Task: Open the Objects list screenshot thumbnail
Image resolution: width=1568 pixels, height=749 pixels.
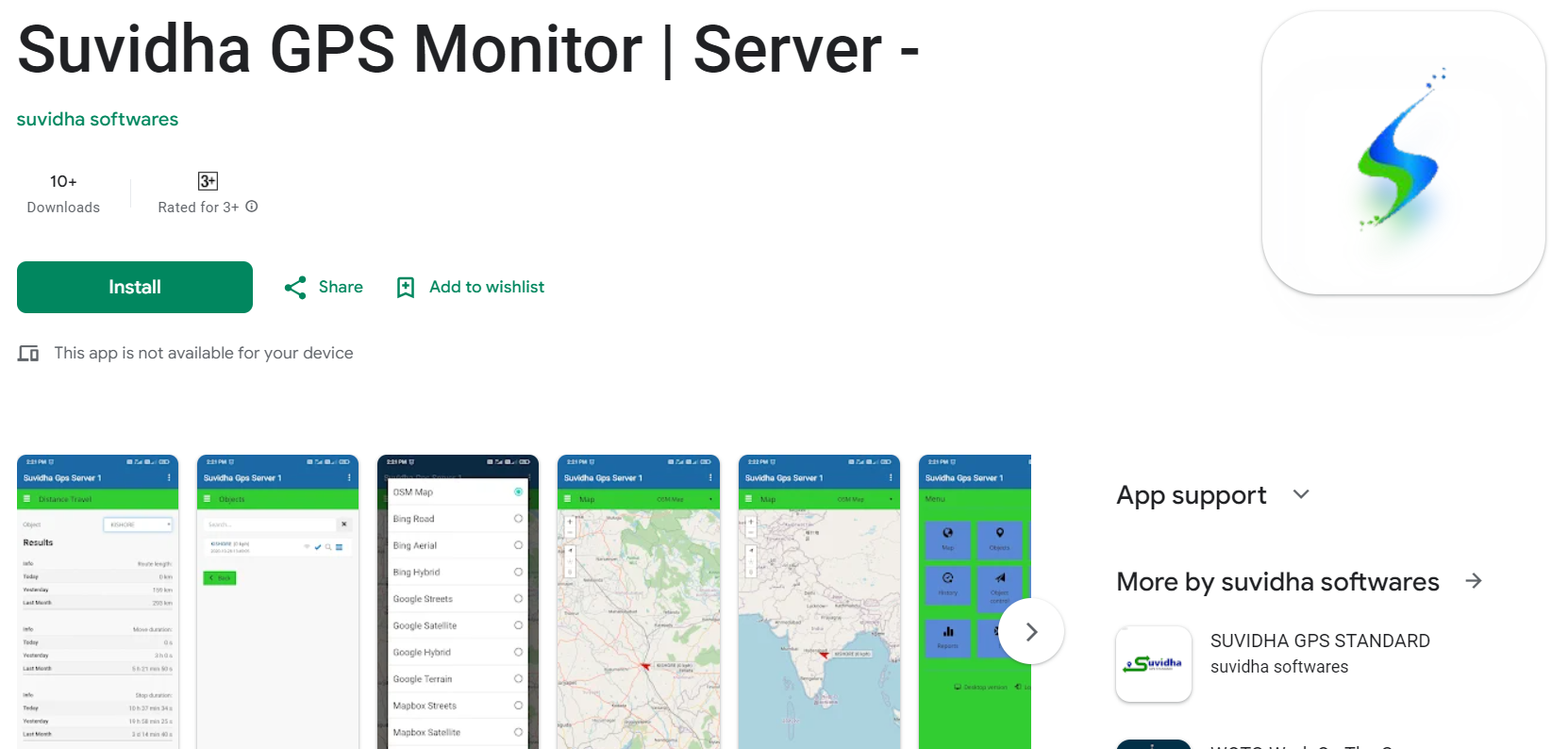Action: click(277, 602)
